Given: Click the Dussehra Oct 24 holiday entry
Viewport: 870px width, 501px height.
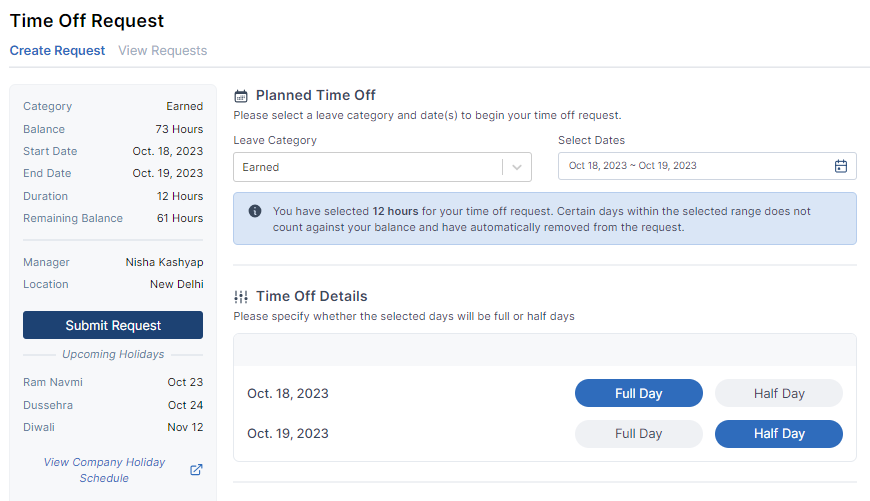Looking at the screenshot, I should pyautogui.click(x=113, y=405).
